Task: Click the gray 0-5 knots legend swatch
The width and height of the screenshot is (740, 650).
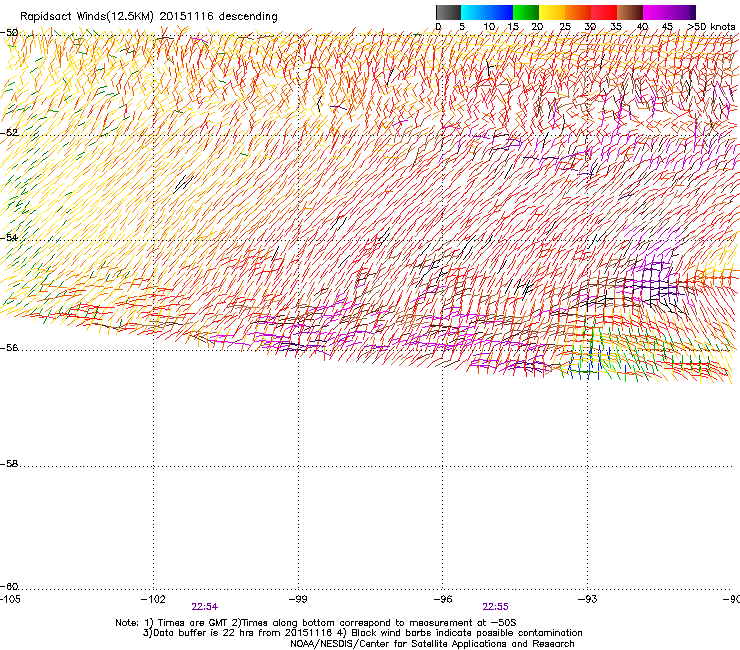Action: pos(448,12)
